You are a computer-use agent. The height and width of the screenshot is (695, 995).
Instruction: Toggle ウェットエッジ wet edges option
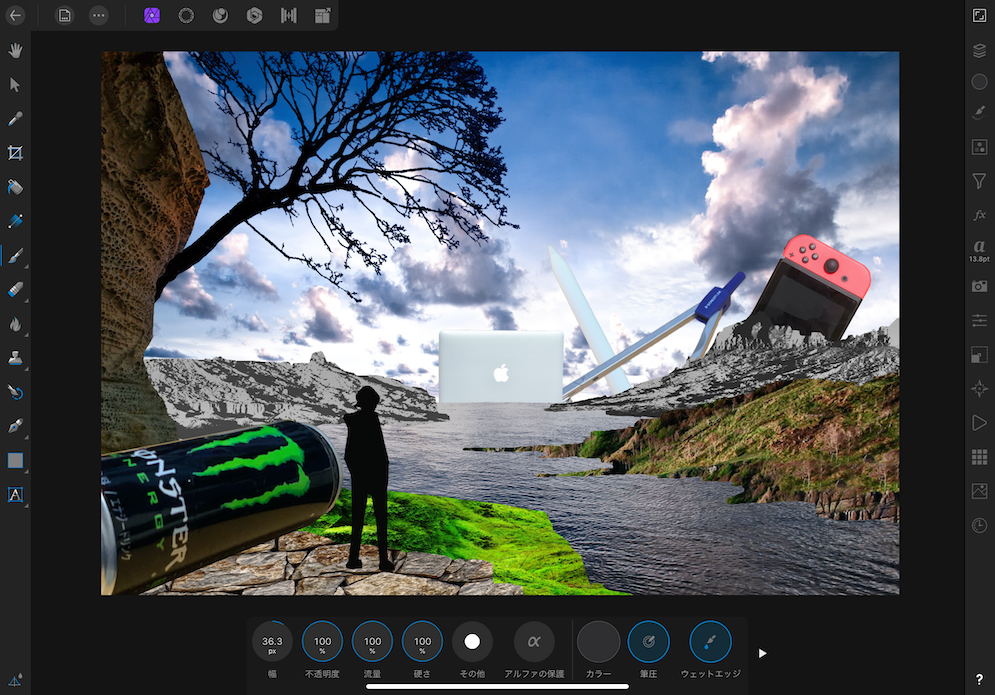click(x=710, y=642)
